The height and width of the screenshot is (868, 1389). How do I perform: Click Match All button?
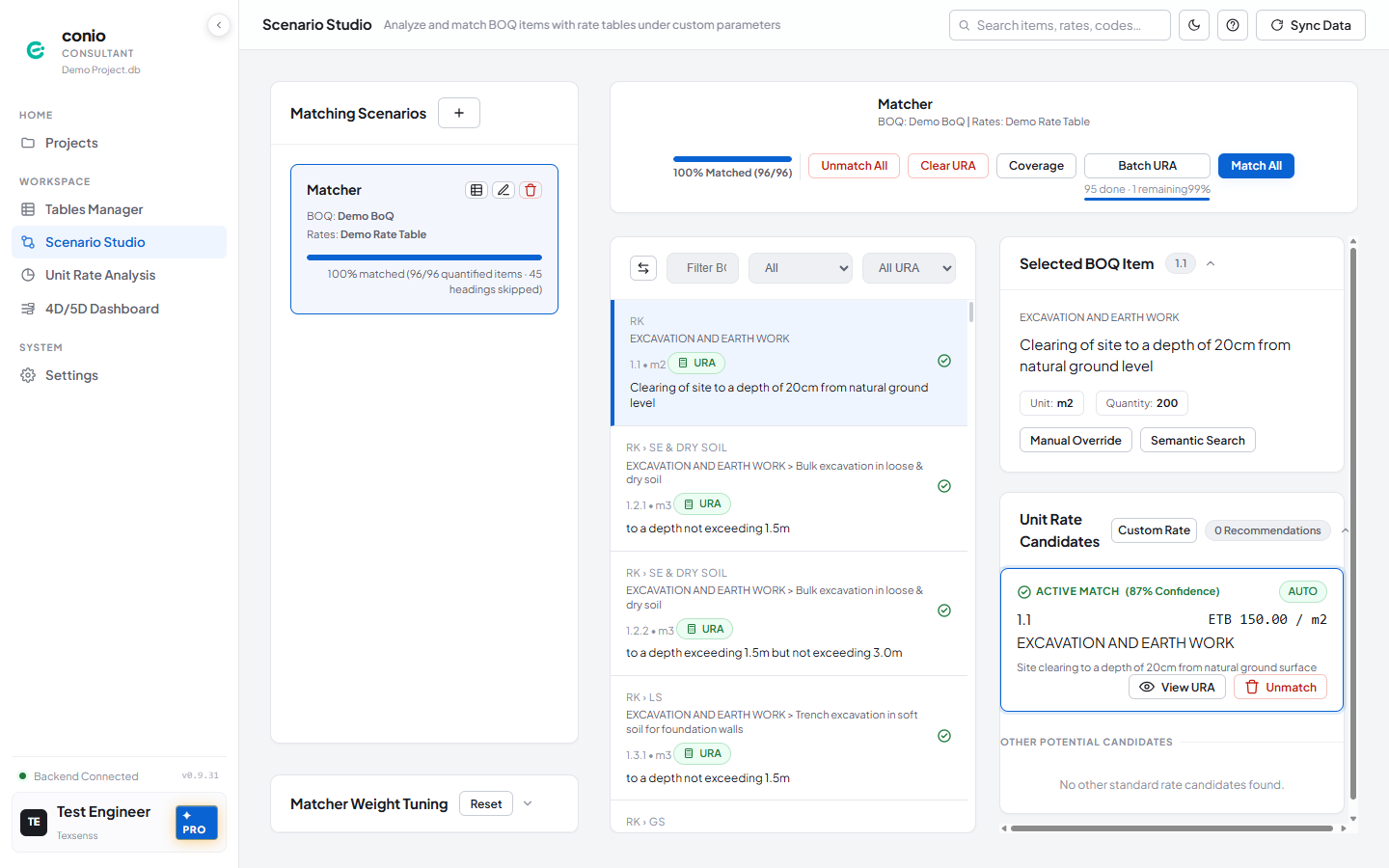click(x=1256, y=166)
